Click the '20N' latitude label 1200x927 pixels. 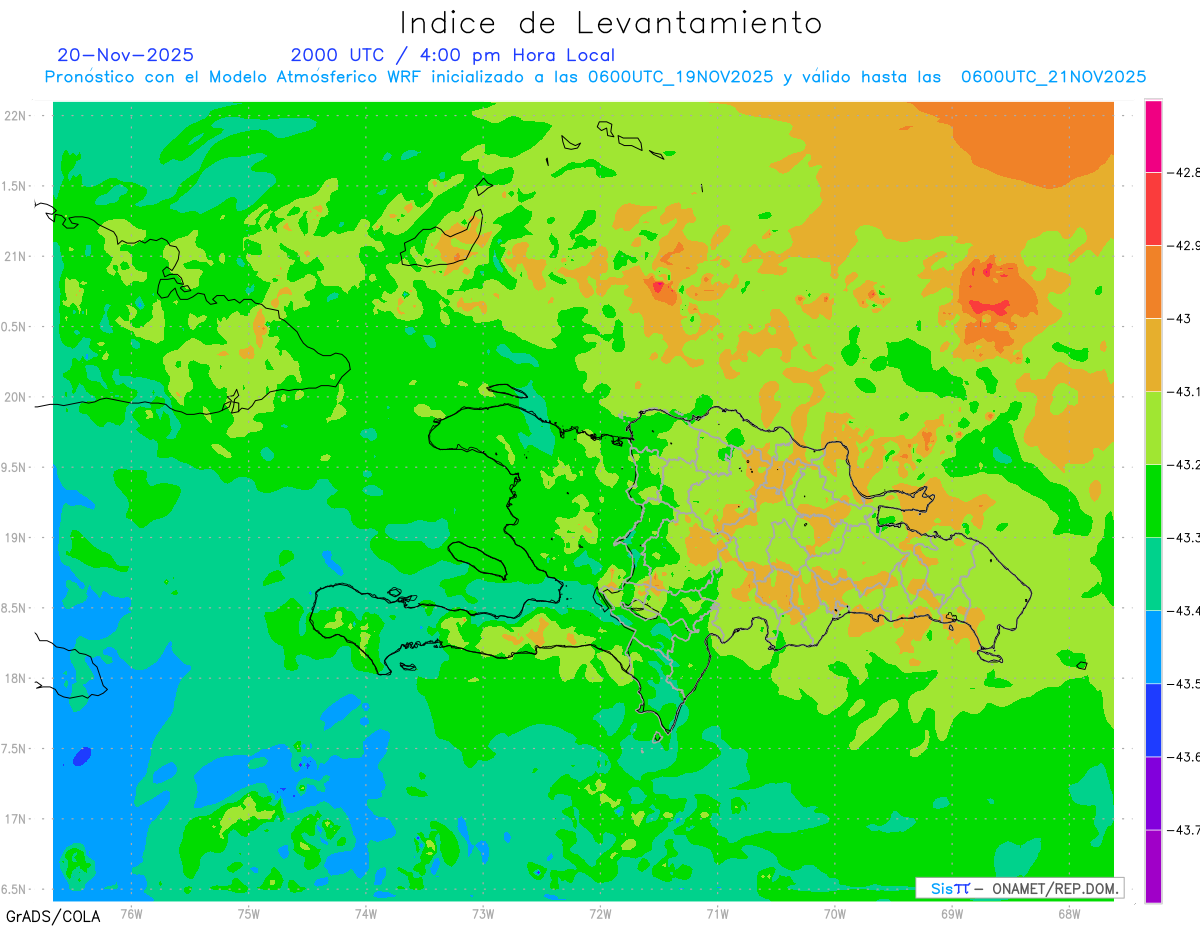pos(15,397)
